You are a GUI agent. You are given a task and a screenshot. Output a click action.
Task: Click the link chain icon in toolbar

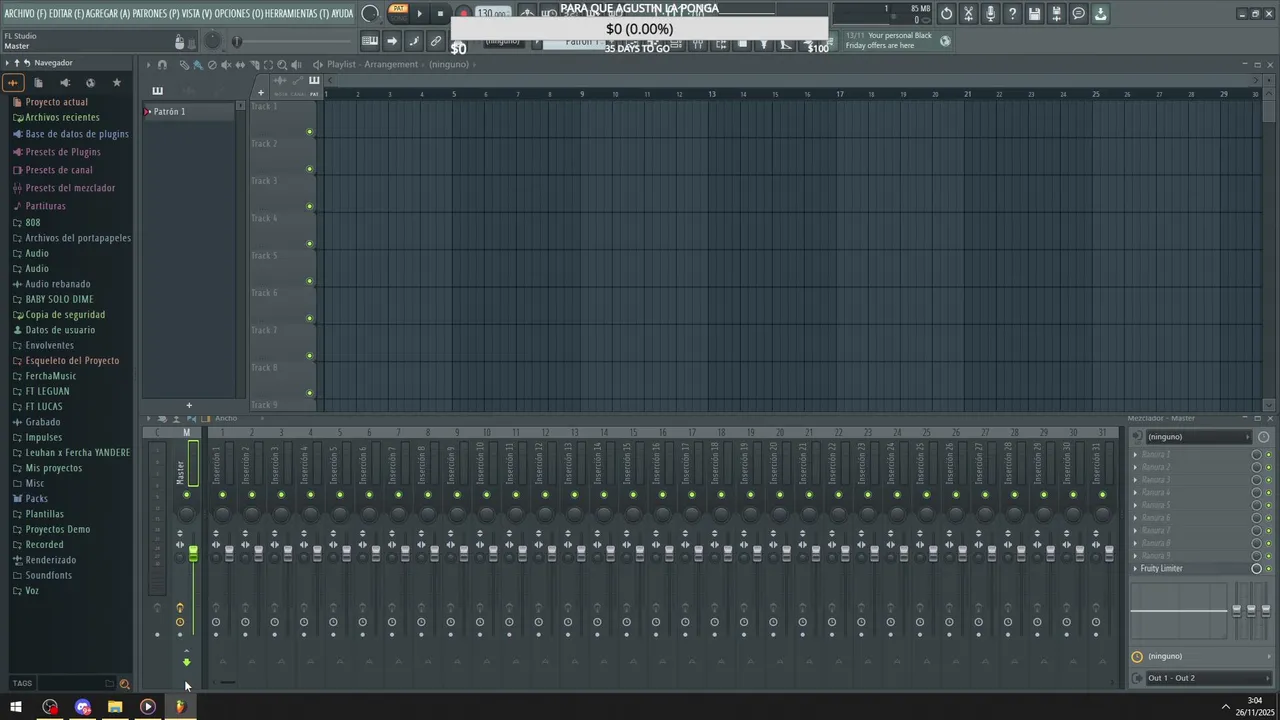[436, 41]
